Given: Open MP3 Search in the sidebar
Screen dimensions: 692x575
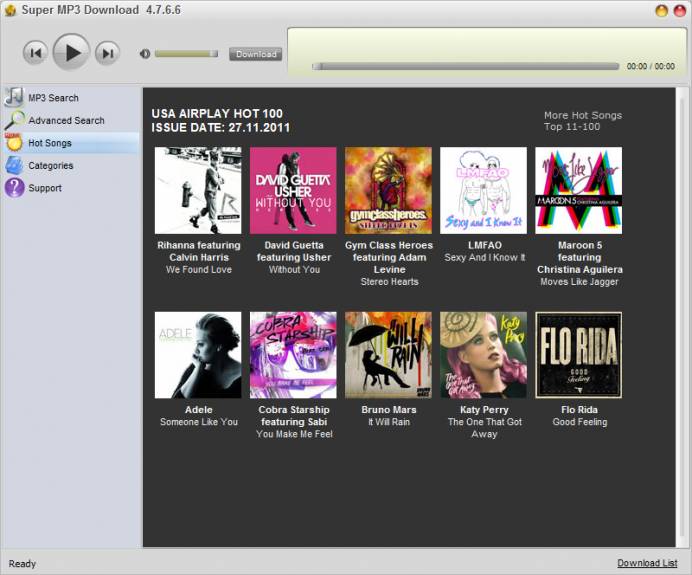Looking at the screenshot, I should tap(53, 98).
